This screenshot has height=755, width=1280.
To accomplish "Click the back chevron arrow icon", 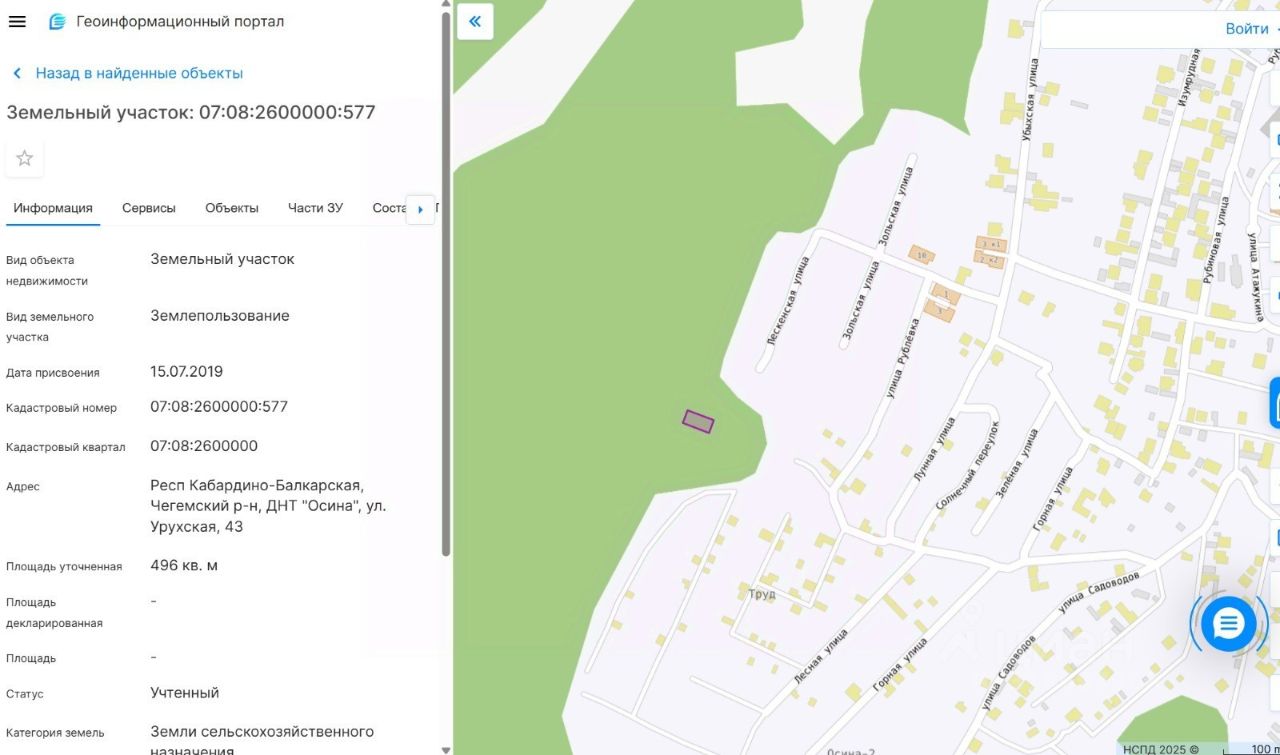I will click(x=17, y=73).
